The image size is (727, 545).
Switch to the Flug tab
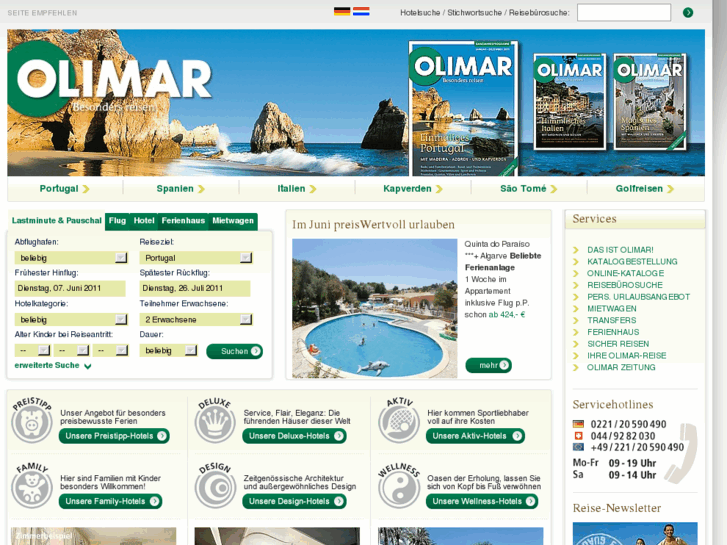pos(117,221)
